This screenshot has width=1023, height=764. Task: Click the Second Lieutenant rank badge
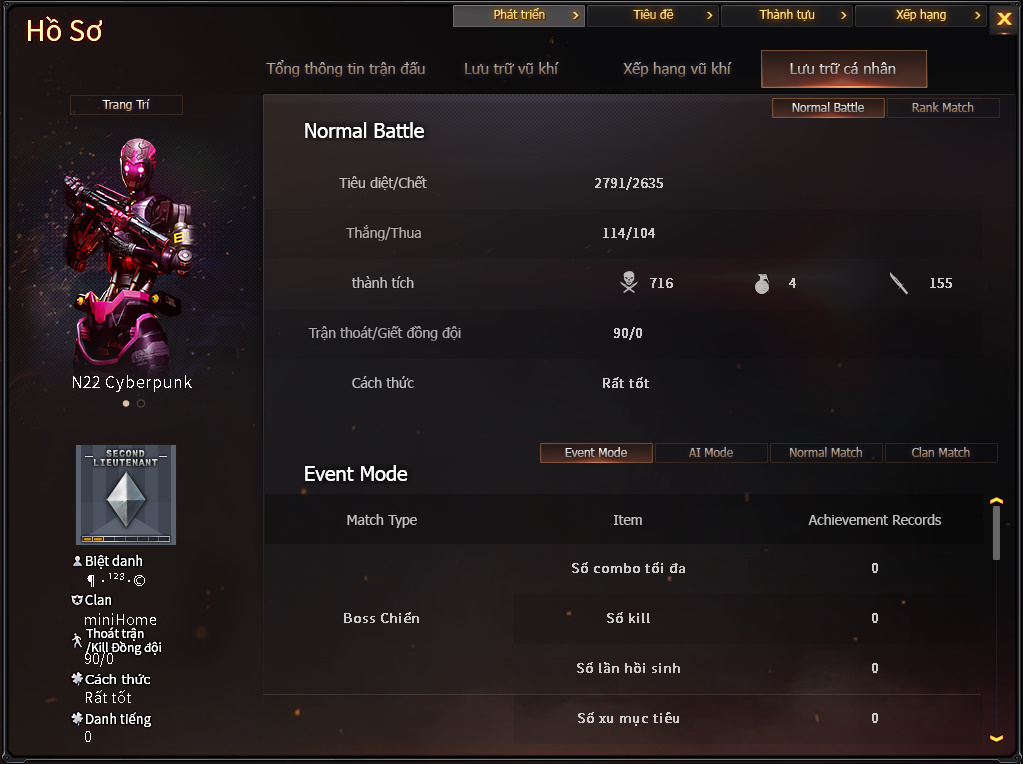126,495
